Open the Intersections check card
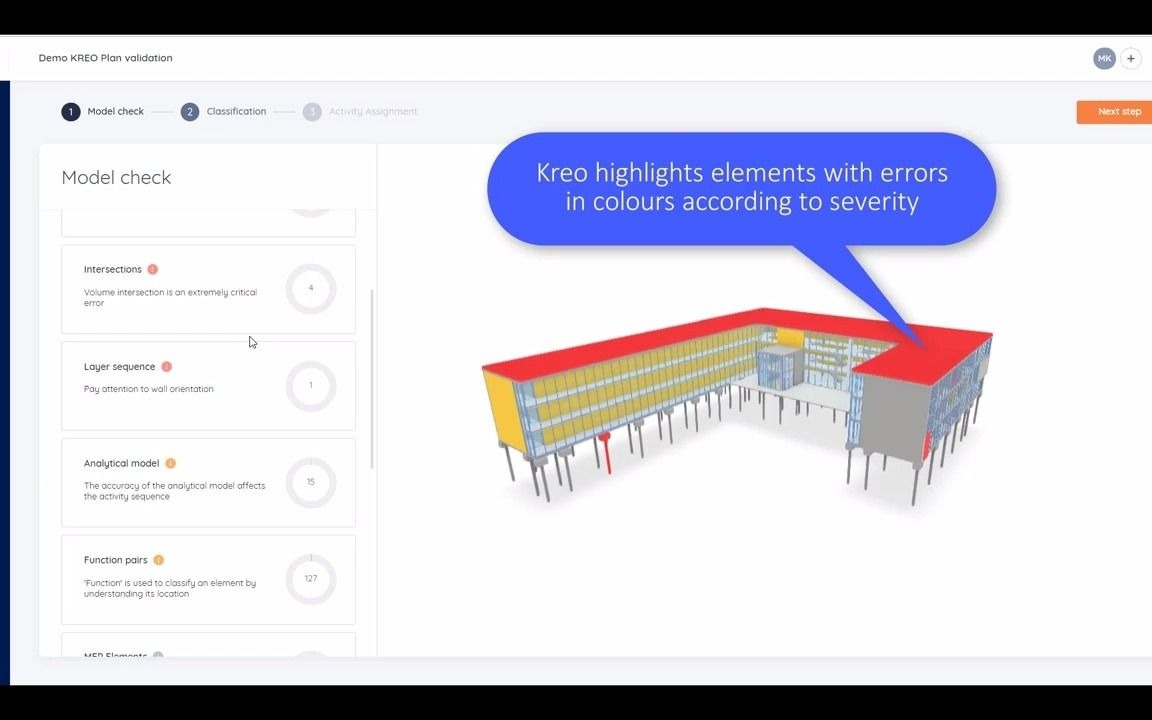Image resolution: width=1152 pixels, height=720 pixels. point(209,289)
